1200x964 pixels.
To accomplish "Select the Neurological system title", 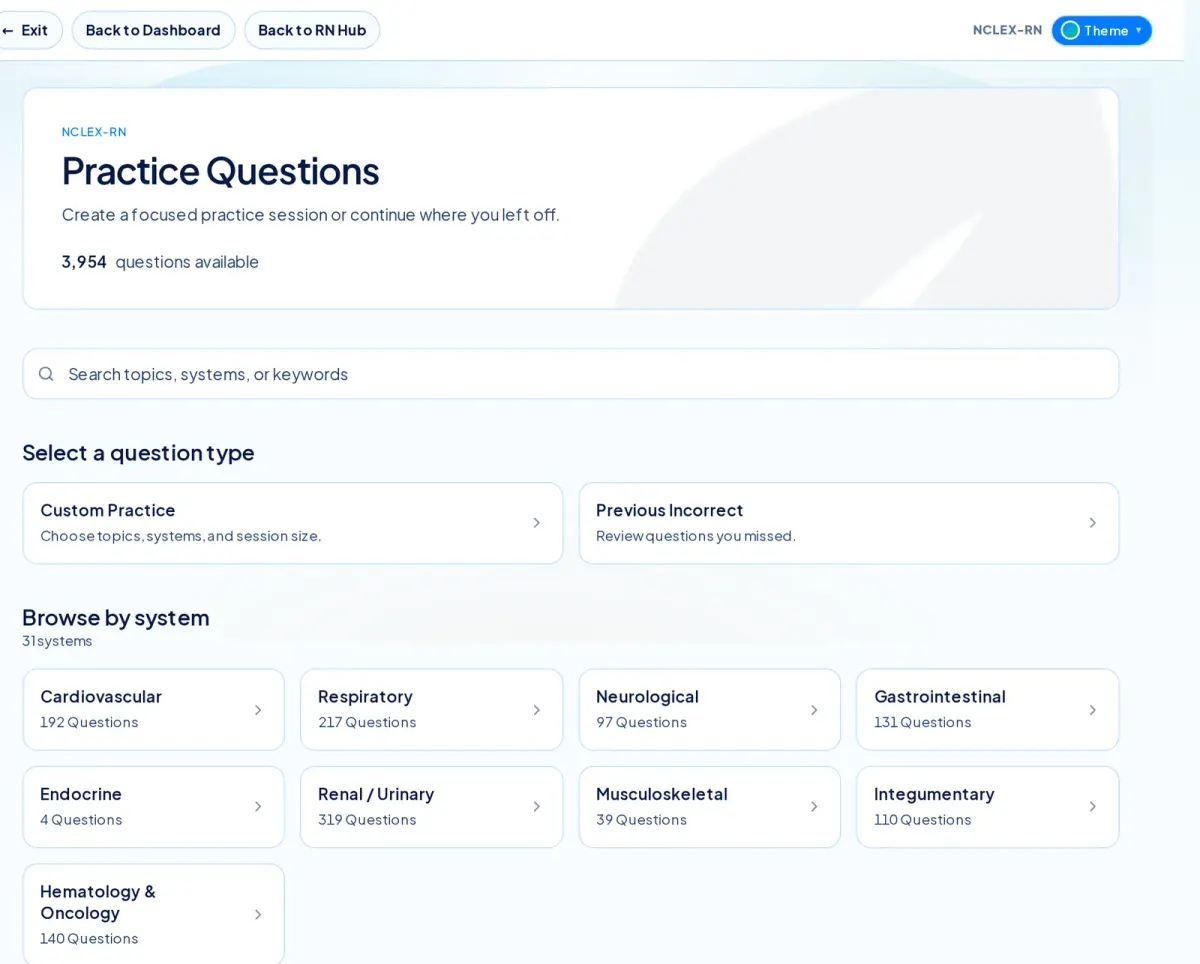I will point(647,696).
